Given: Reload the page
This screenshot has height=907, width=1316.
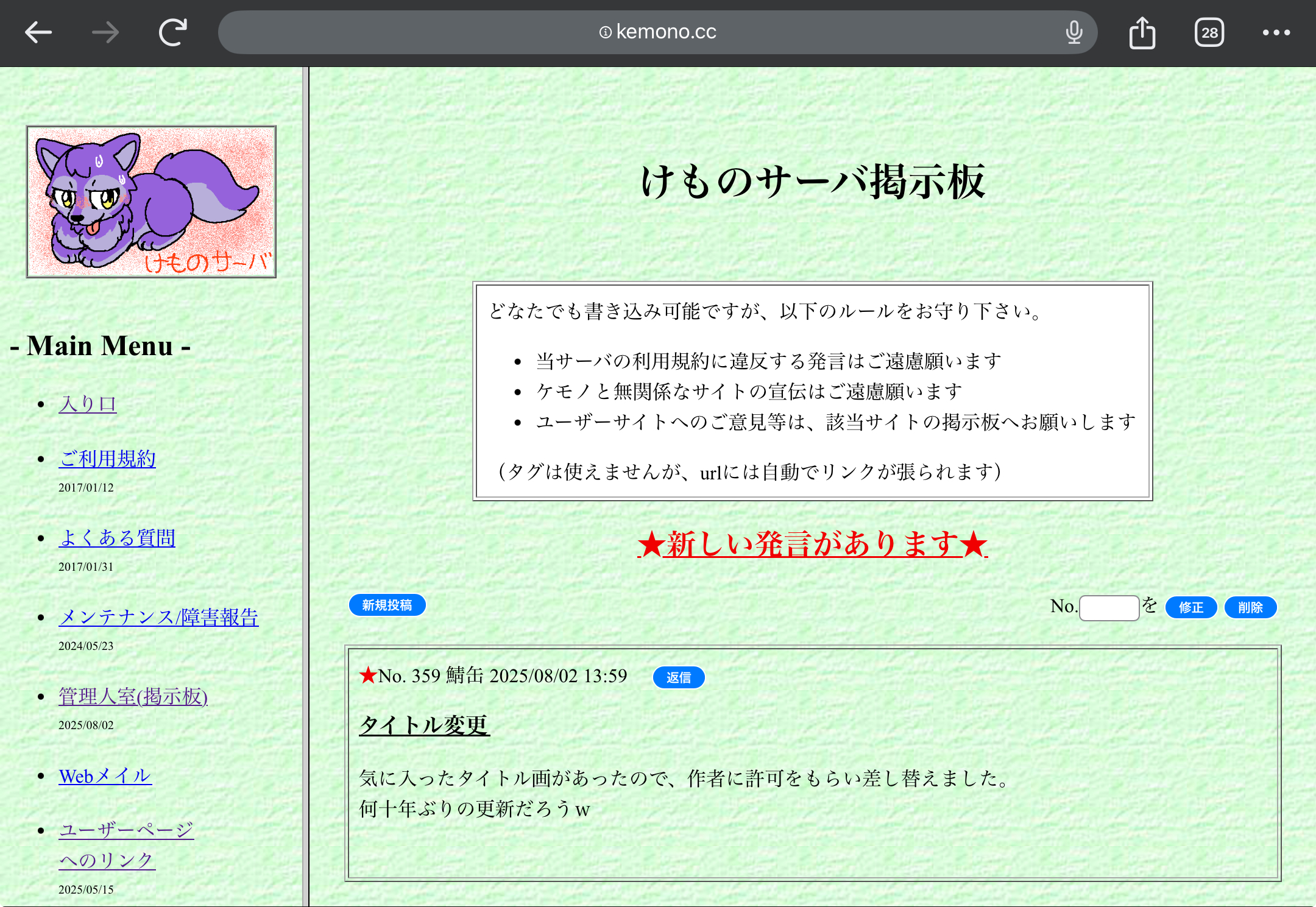Looking at the screenshot, I should [x=173, y=32].
